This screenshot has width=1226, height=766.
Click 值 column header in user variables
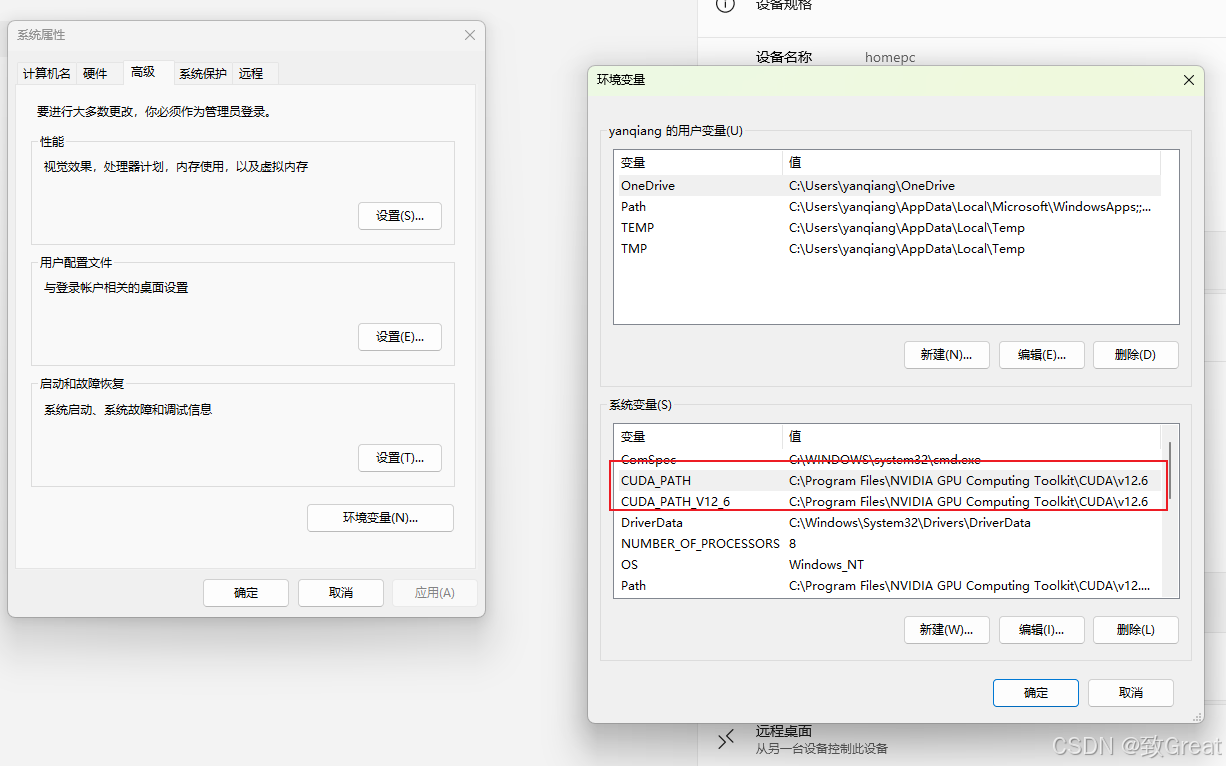(971, 163)
